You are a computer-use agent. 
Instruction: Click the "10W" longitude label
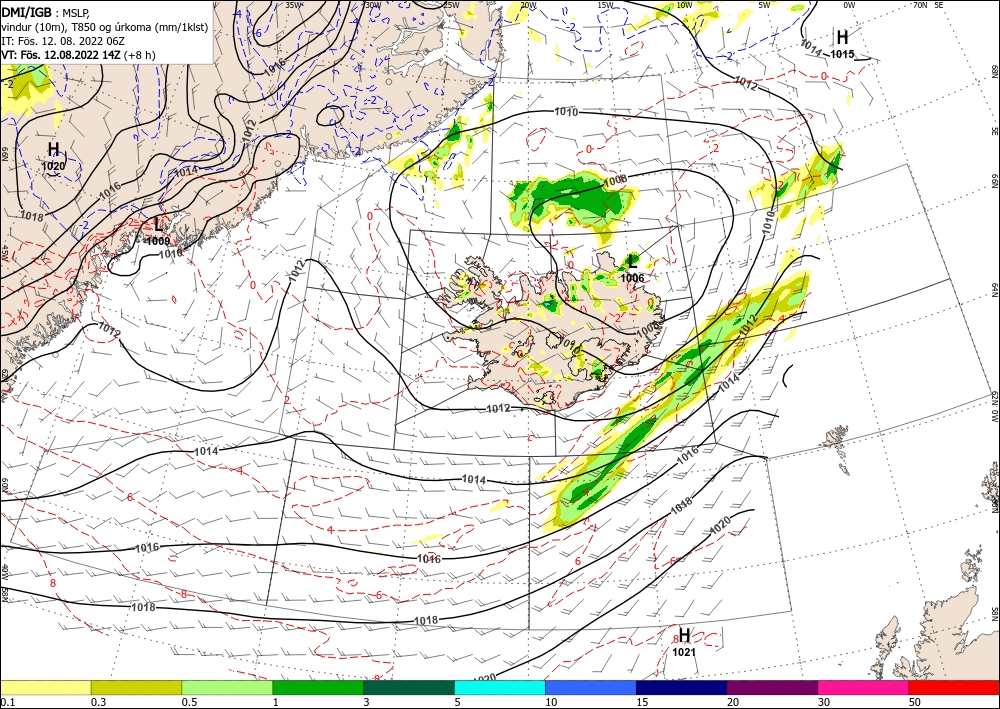684,4
